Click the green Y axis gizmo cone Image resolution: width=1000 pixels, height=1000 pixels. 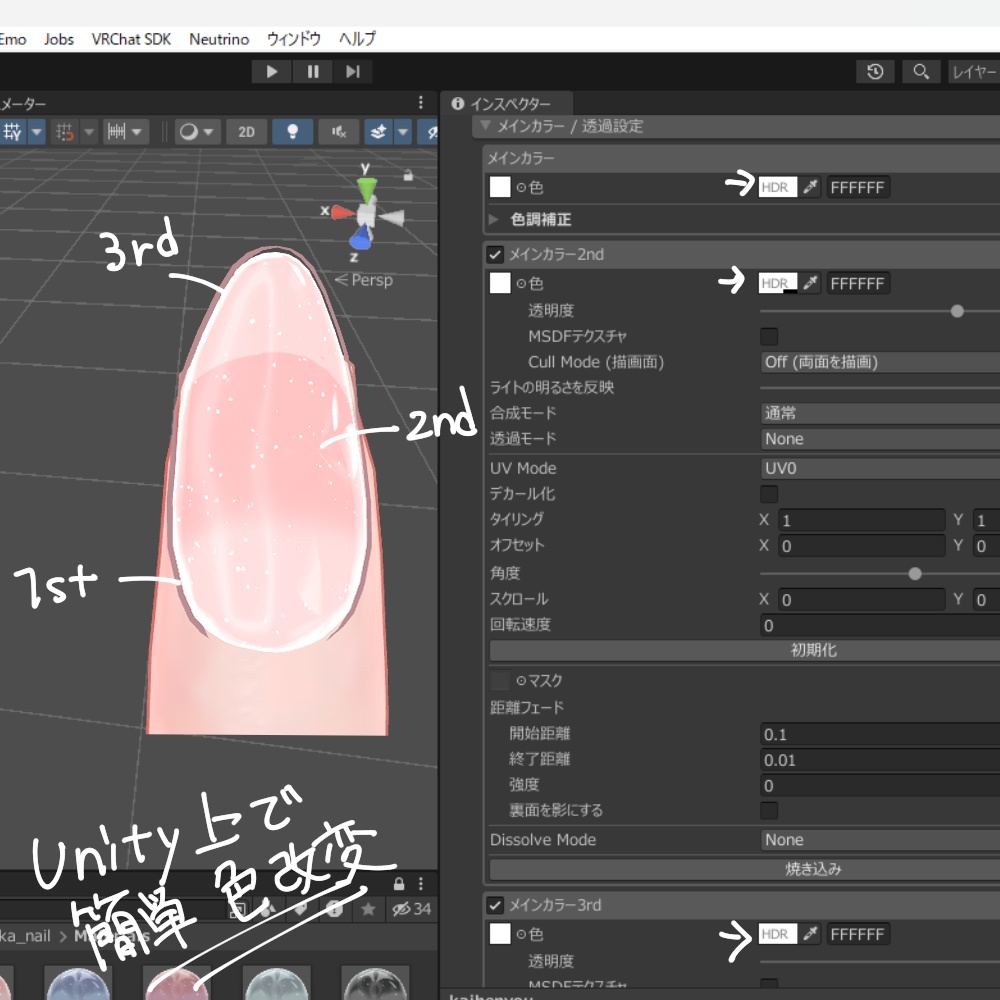[x=366, y=190]
